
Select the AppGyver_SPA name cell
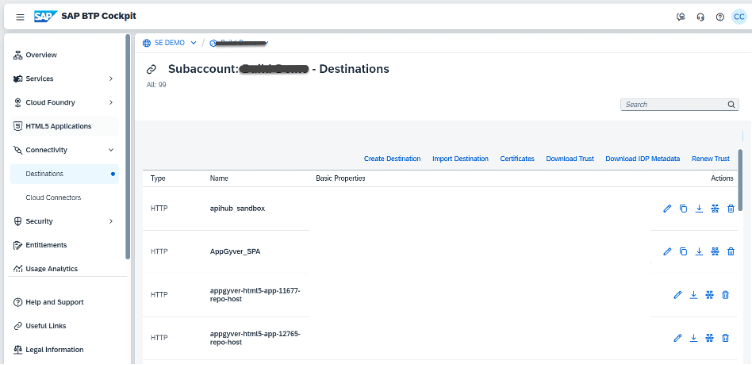235,251
